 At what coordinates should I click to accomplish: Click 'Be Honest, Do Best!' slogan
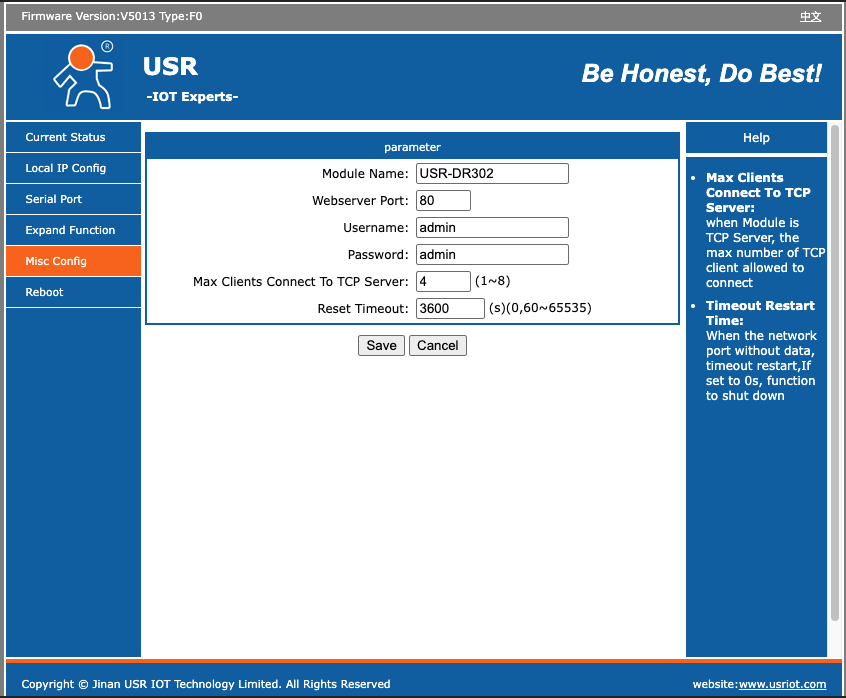click(701, 73)
